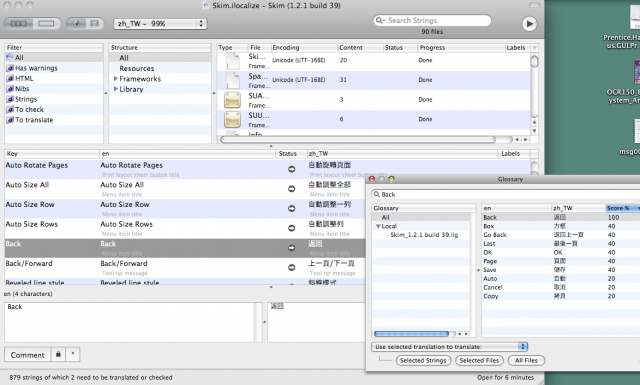This screenshot has width=640, height=385.
Task: Click the toolbar toggle pill button
Action: pyautogui.click(x=534, y=5)
